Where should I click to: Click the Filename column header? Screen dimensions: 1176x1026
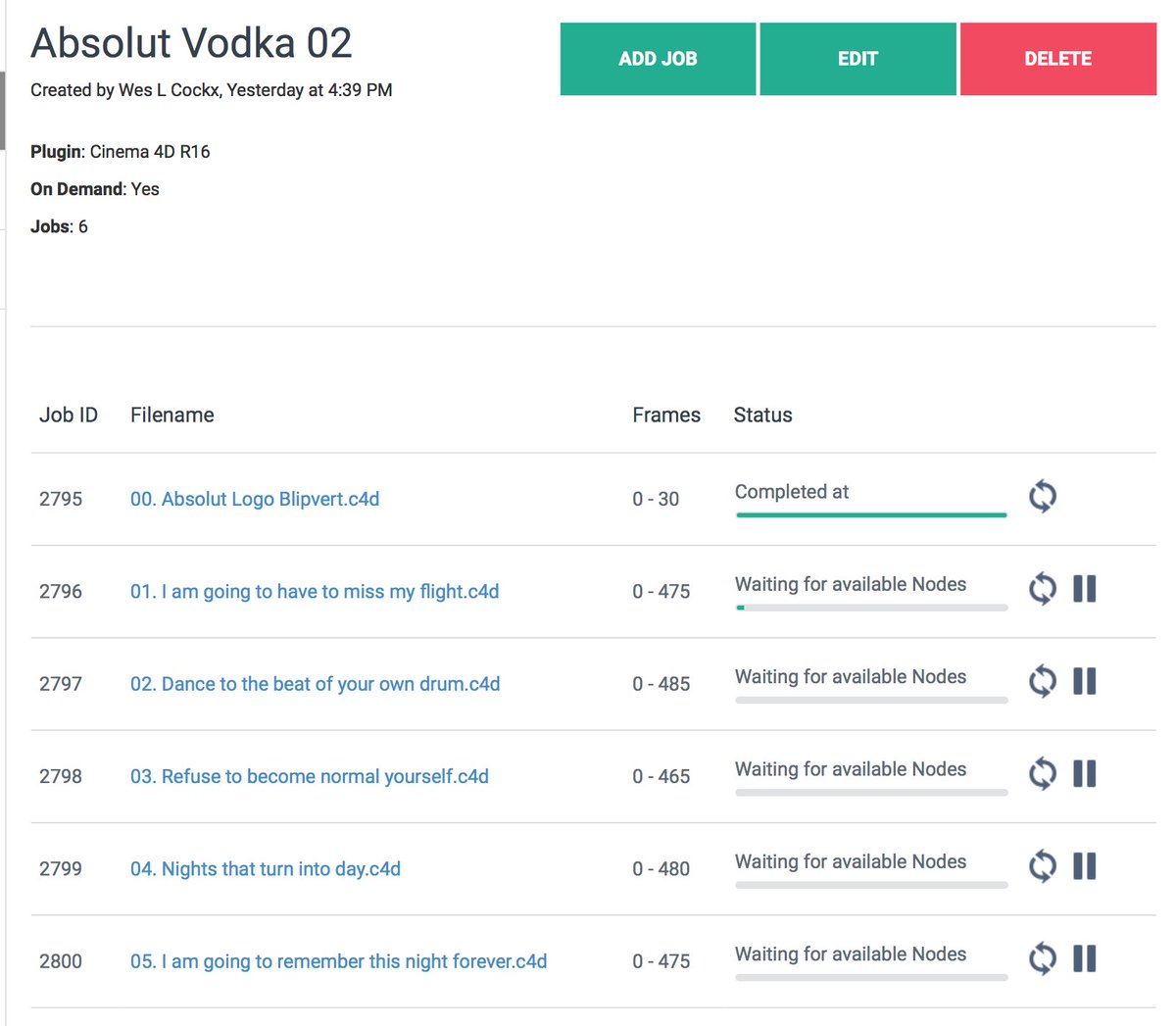pyautogui.click(x=172, y=415)
